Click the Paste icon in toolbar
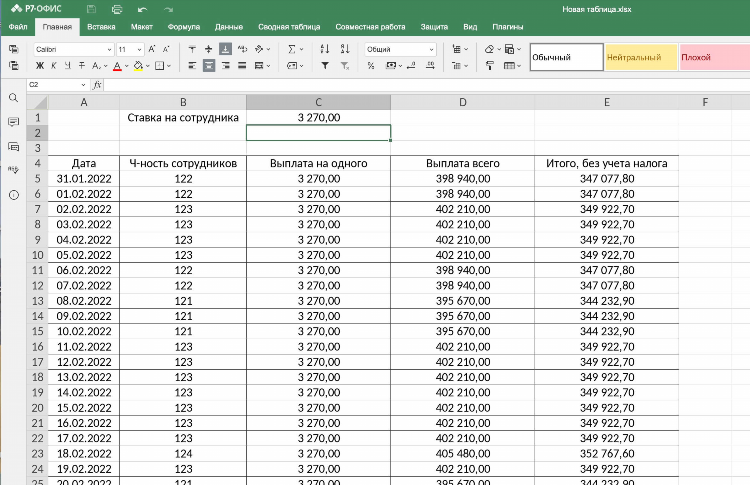 [13, 66]
